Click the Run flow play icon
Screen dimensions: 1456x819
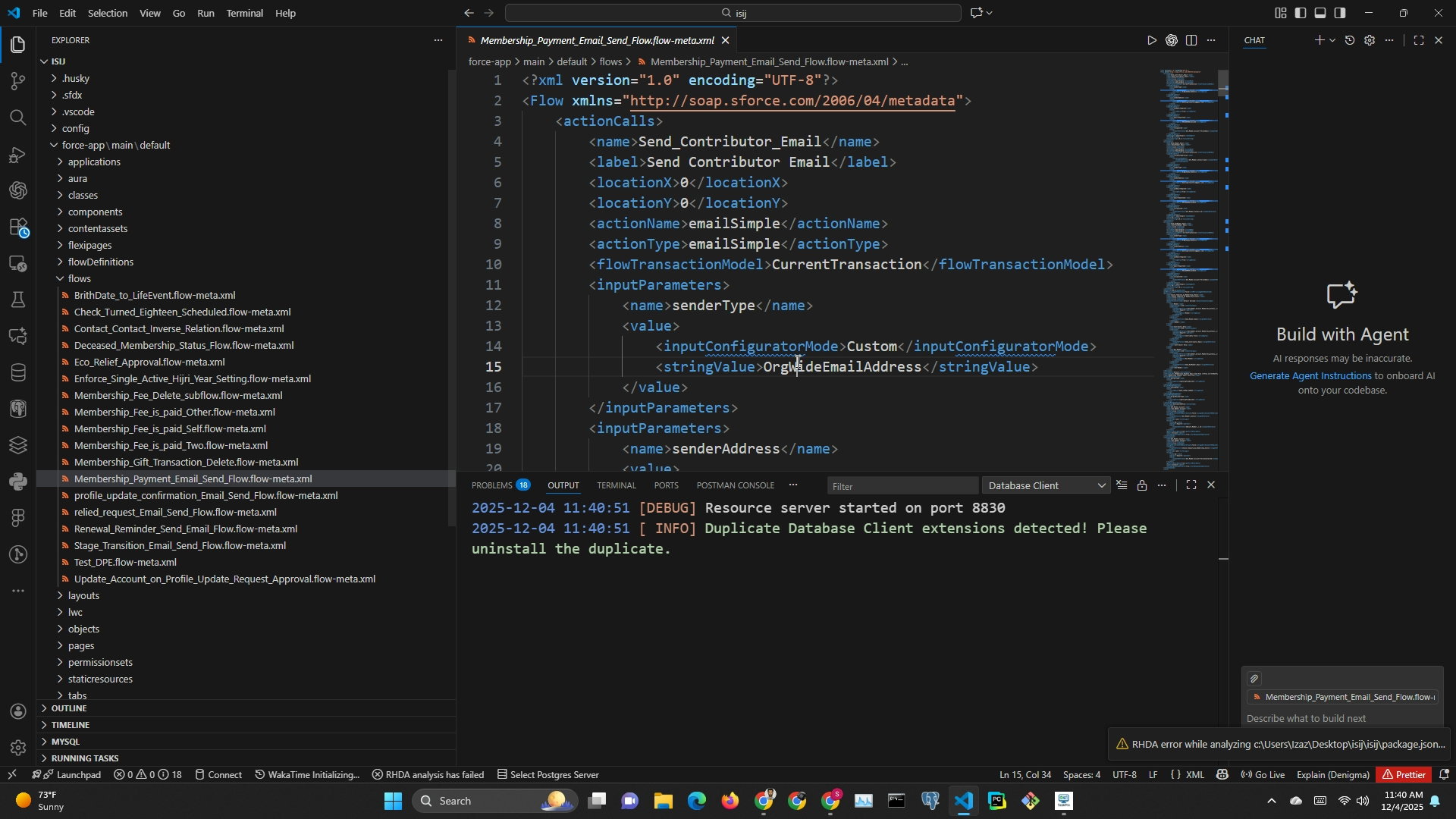coord(1152,41)
